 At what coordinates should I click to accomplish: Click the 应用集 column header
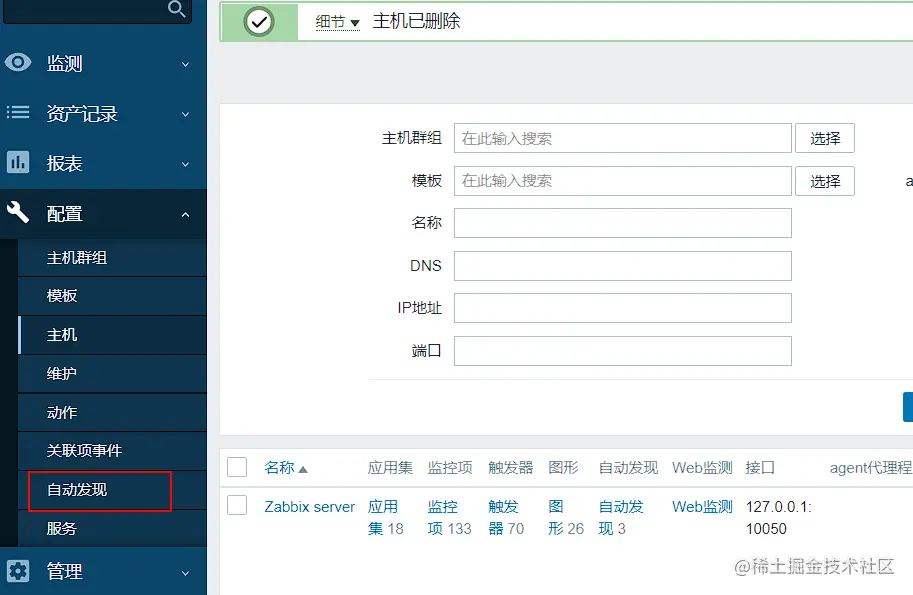(x=390, y=468)
